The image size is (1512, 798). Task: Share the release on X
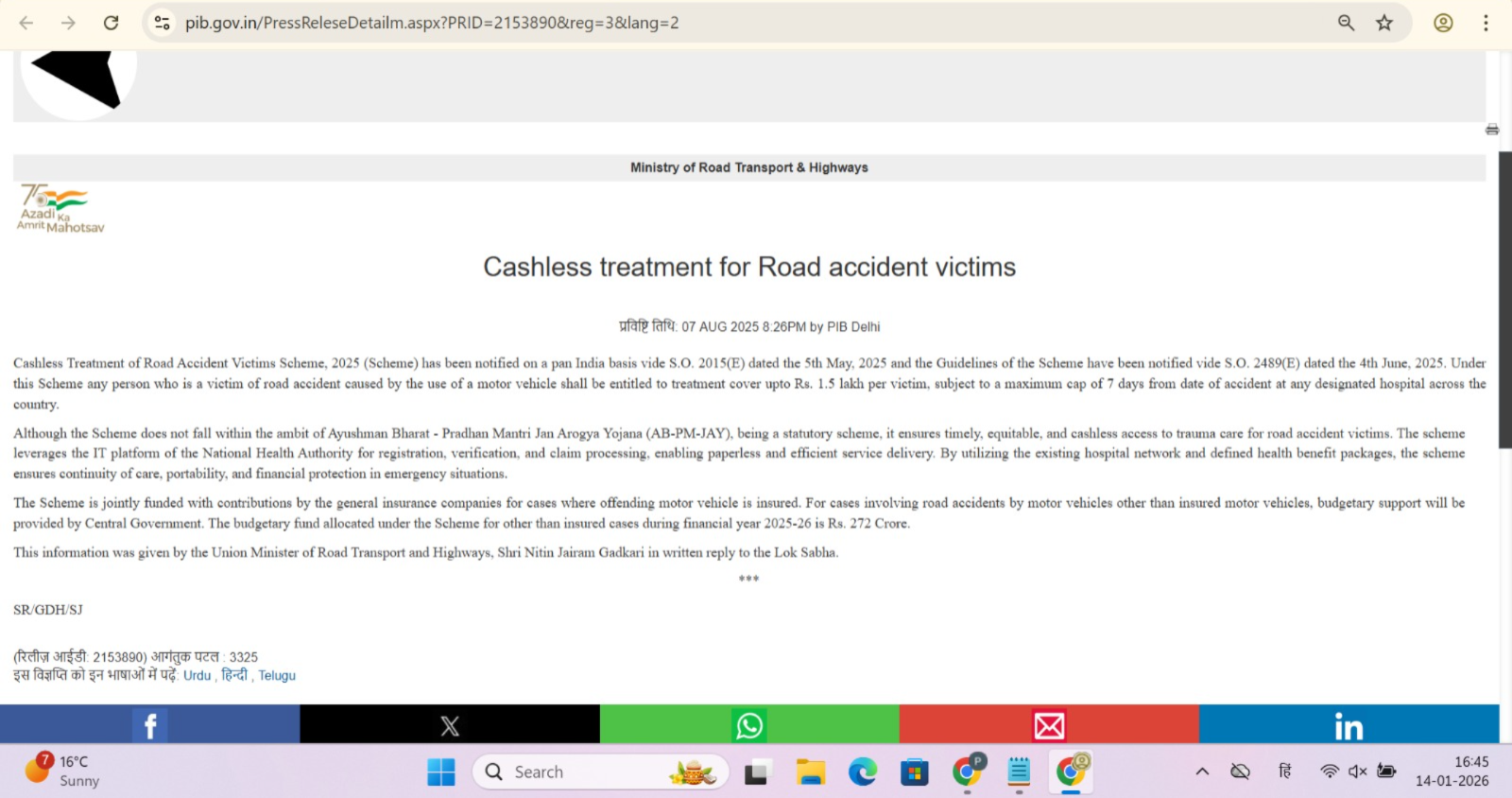tap(450, 725)
